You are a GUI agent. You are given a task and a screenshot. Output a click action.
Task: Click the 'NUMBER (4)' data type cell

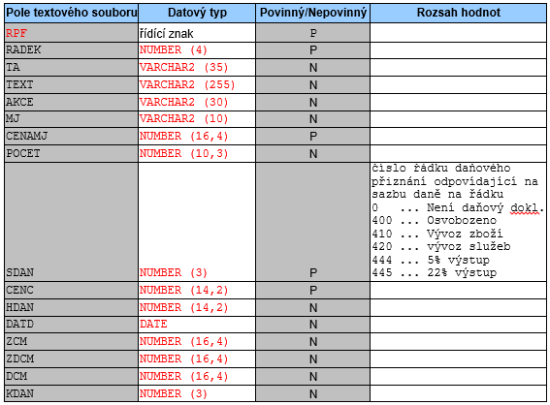pyautogui.click(x=197, y=50)
